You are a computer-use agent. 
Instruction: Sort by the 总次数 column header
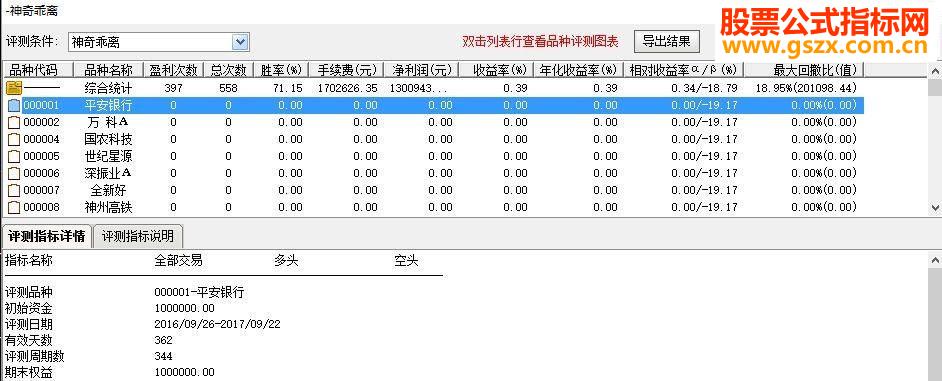click(x=228, y=70)
